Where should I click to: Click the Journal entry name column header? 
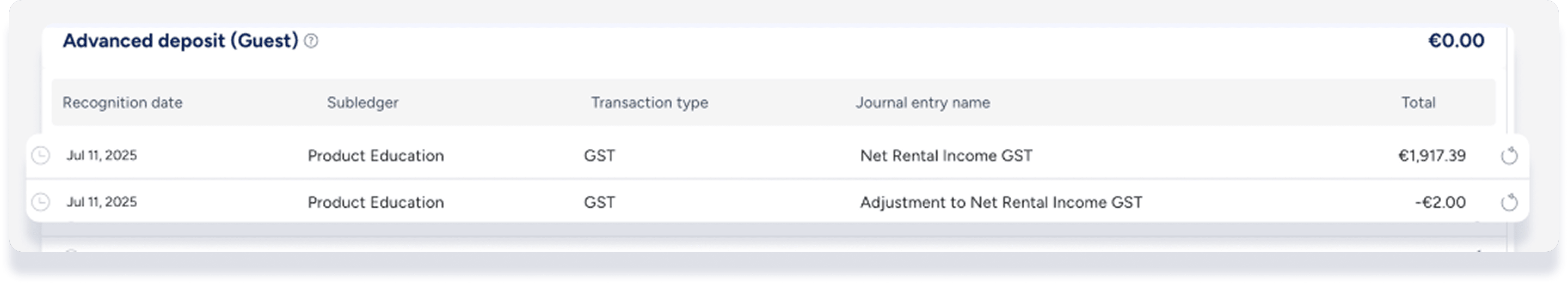(923, 102)
